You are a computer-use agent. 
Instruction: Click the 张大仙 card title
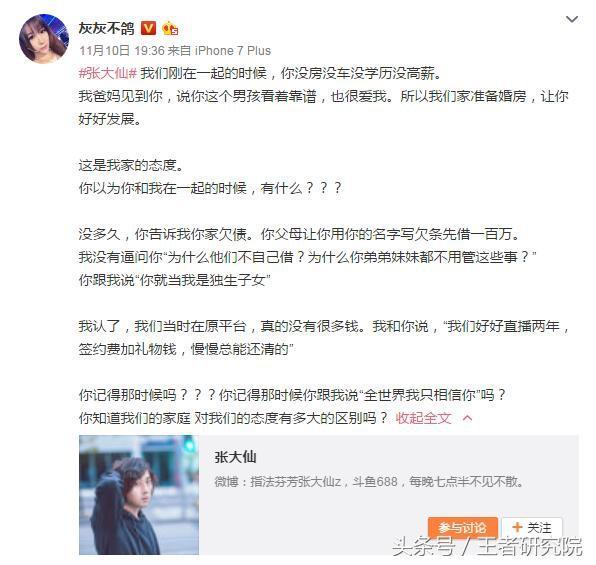coord(235,457)
